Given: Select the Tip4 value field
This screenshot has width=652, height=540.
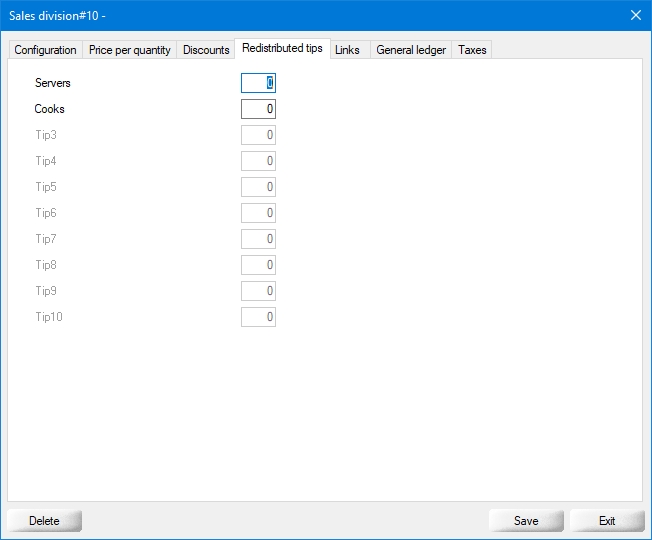Looking at the screenshot, I should (x=258, y=161).
